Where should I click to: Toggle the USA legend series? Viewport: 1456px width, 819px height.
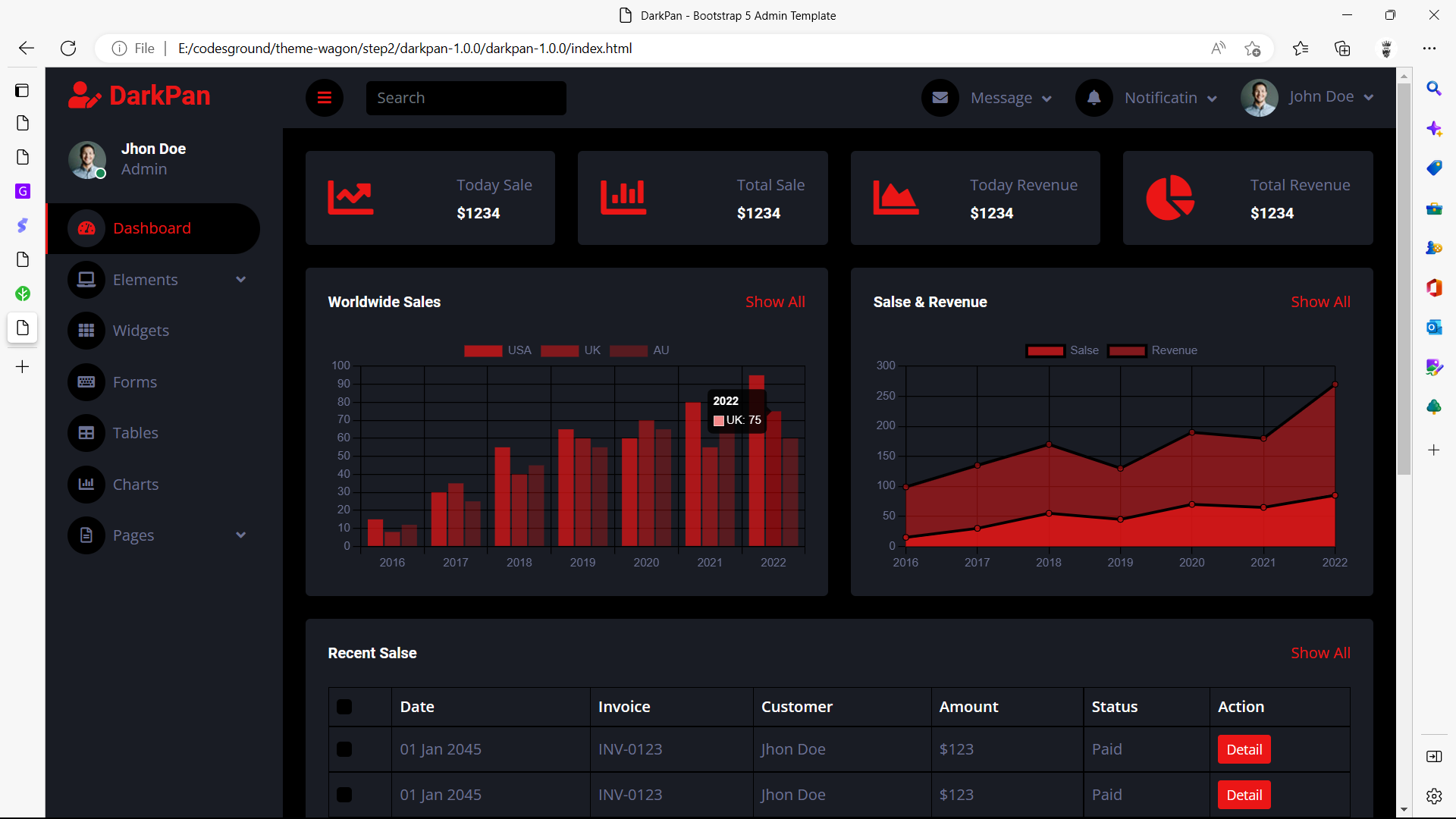coord(497,350)
